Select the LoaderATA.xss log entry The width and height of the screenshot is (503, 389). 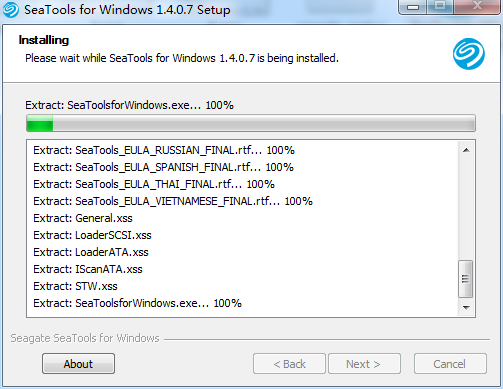pyautogui.click(x=91, y=252)
